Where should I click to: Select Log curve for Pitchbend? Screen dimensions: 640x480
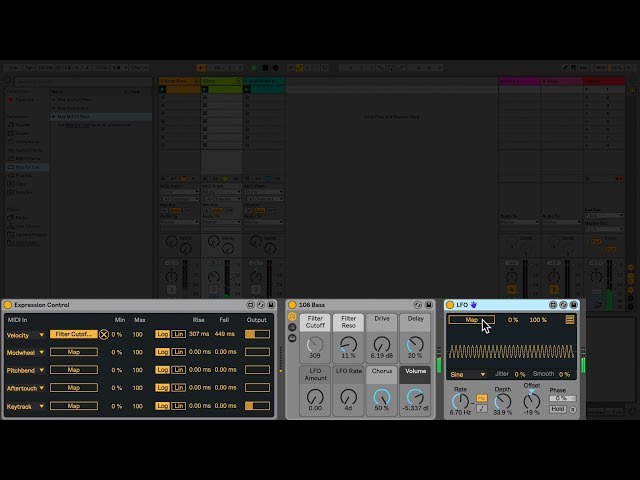pyautogui.click(x=162, y=370)
